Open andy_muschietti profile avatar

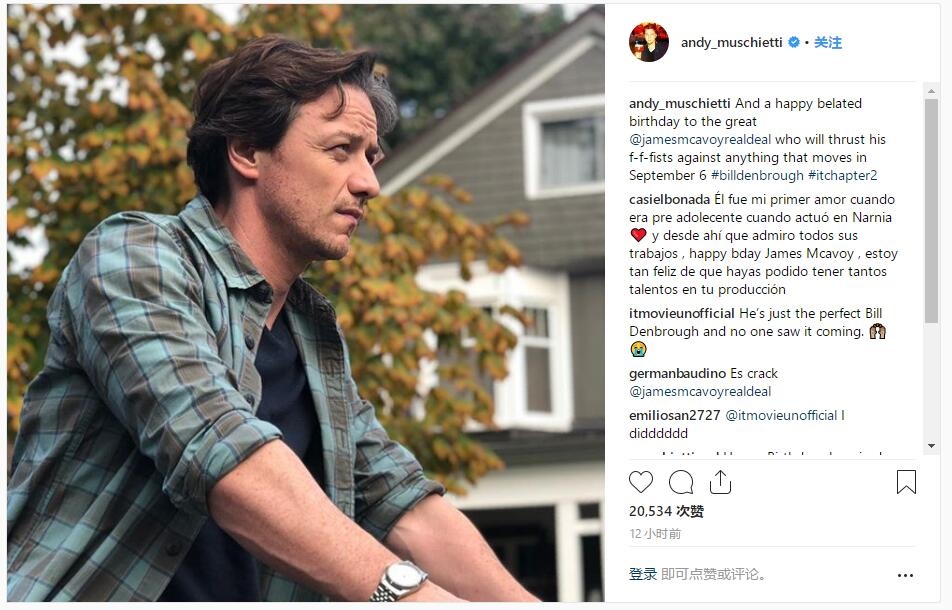(x=648, y=42)
